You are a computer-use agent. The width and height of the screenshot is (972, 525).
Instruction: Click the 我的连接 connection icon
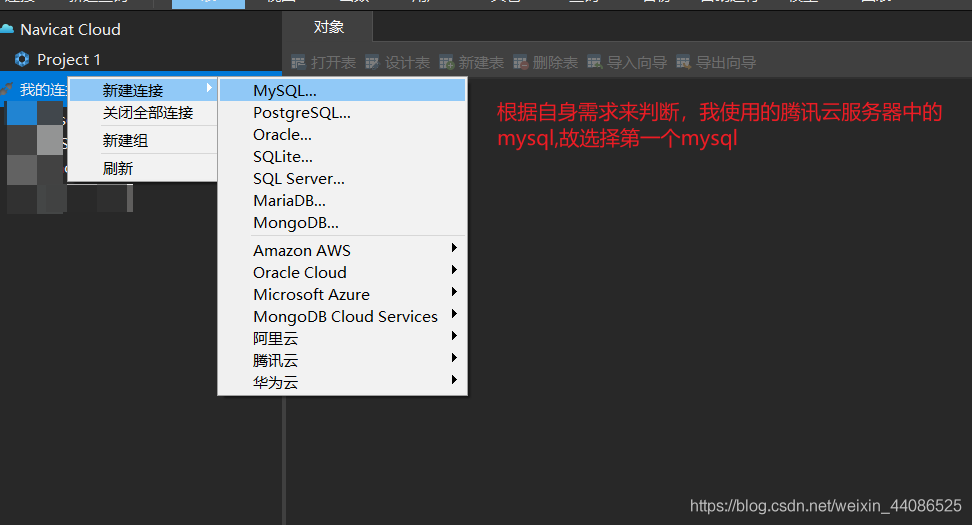[x=7, y=90]
